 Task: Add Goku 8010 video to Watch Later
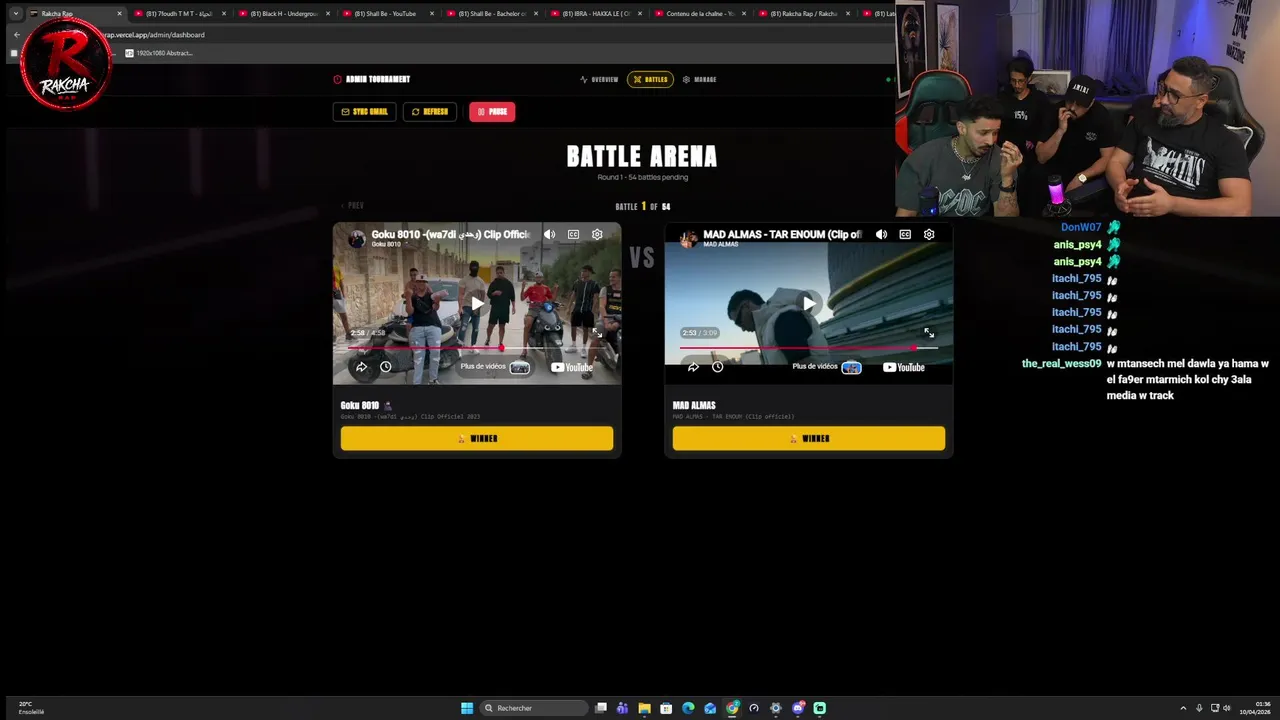(385, 367)
